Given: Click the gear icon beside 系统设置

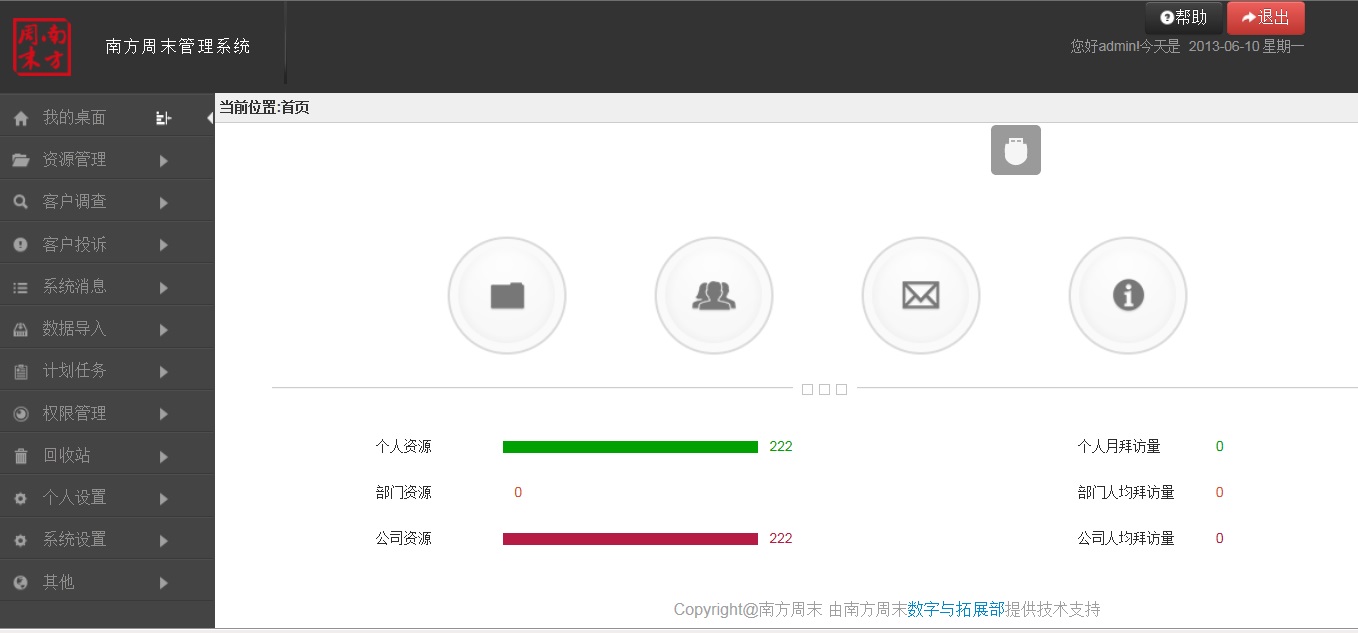Looking at the screenshot, I should click(21, 540).
